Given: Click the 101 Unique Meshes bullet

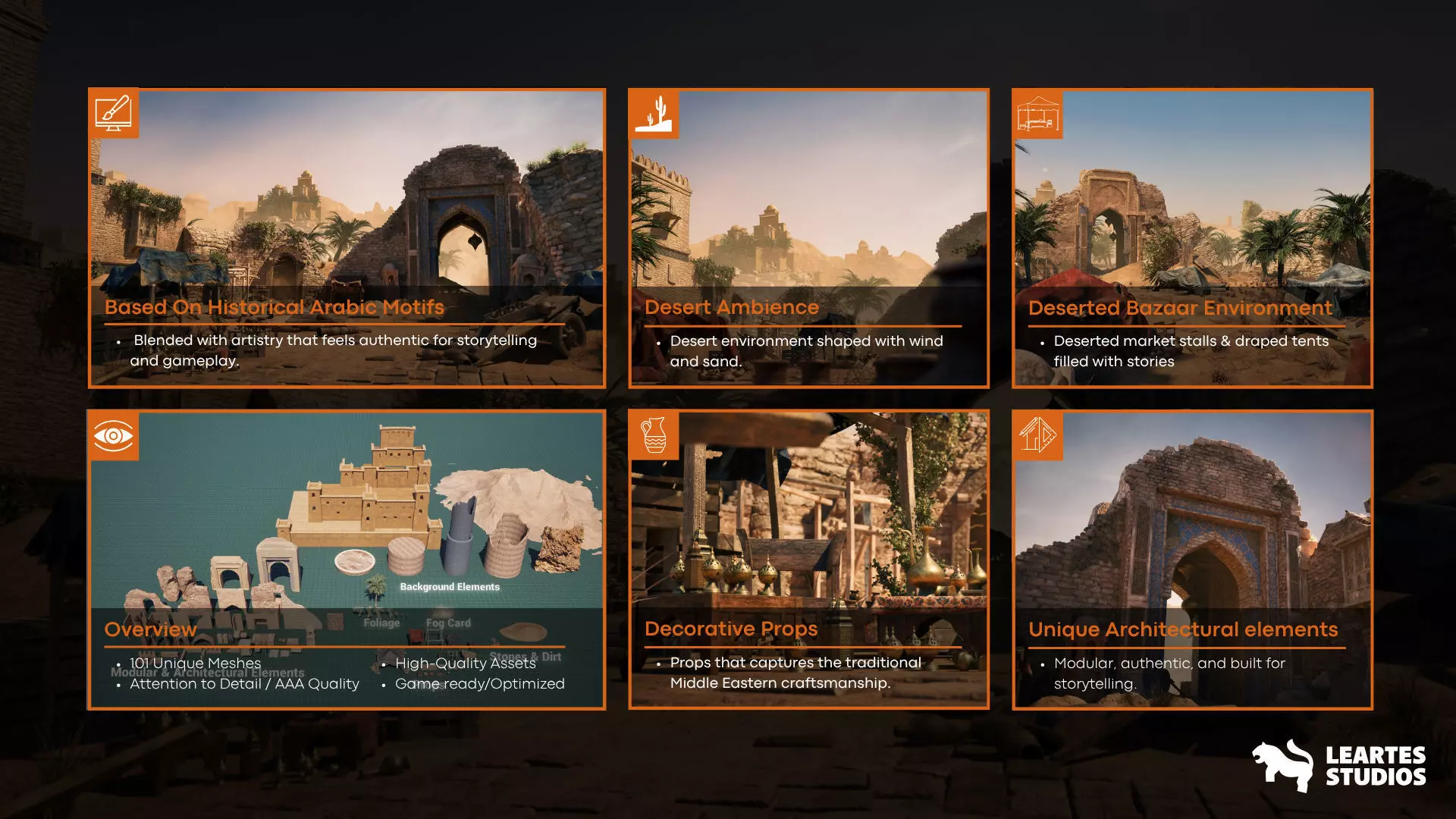Looking at the screenshot, I should [195, 664].
